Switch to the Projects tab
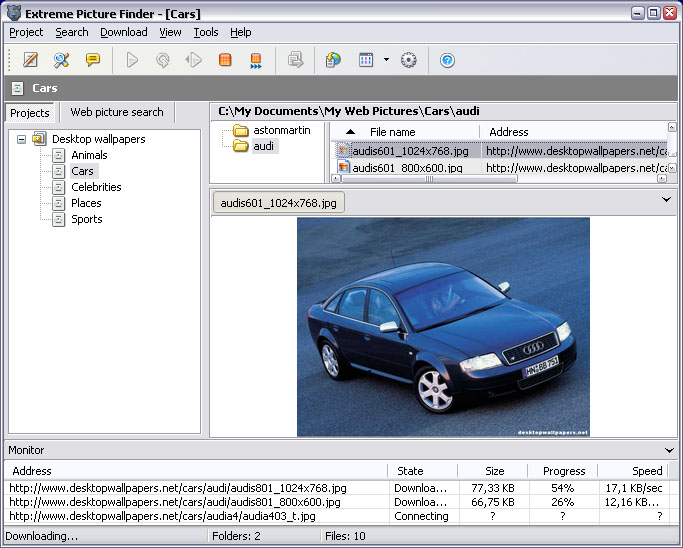 [30, 113]
